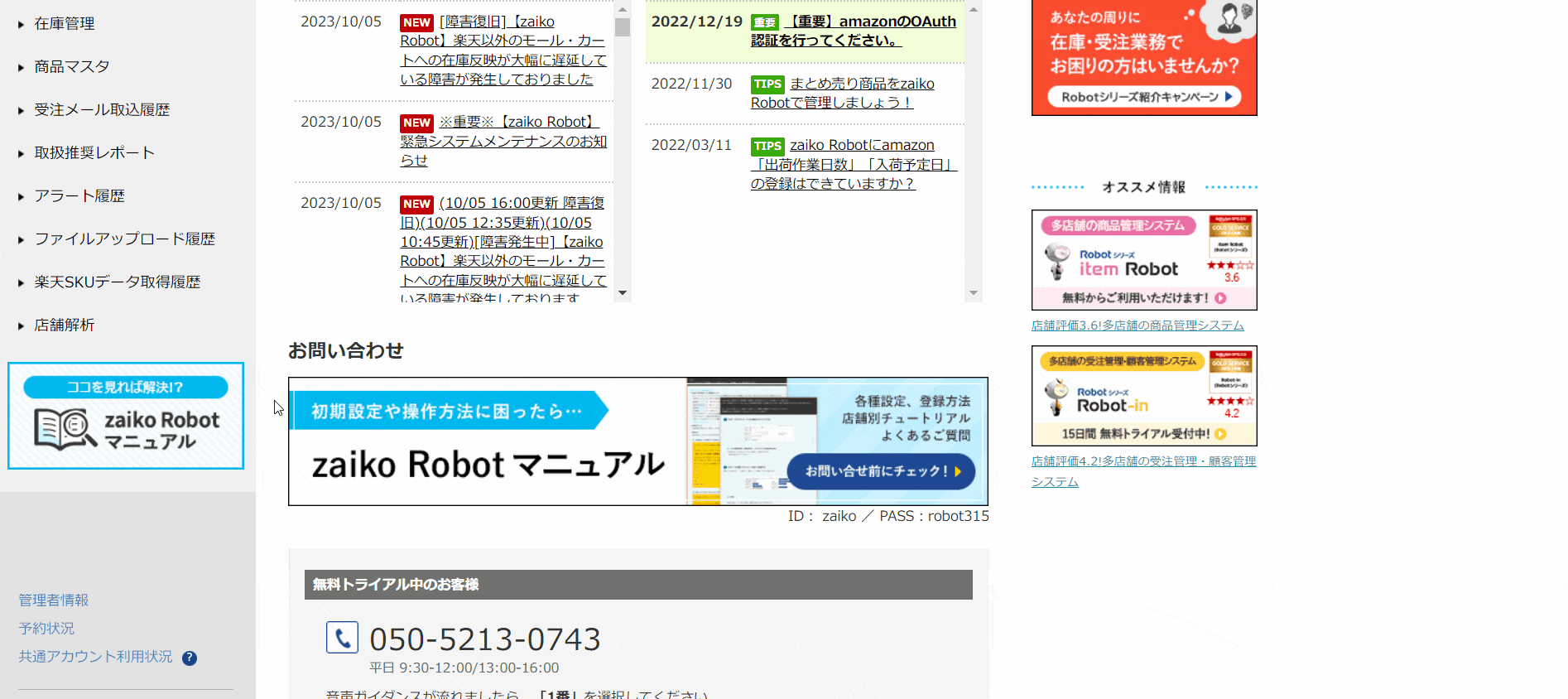1568x699 pixels.
Task: Click the tips list scroll-up arrow
Action: pyautogui.click(x=974, y=9)
